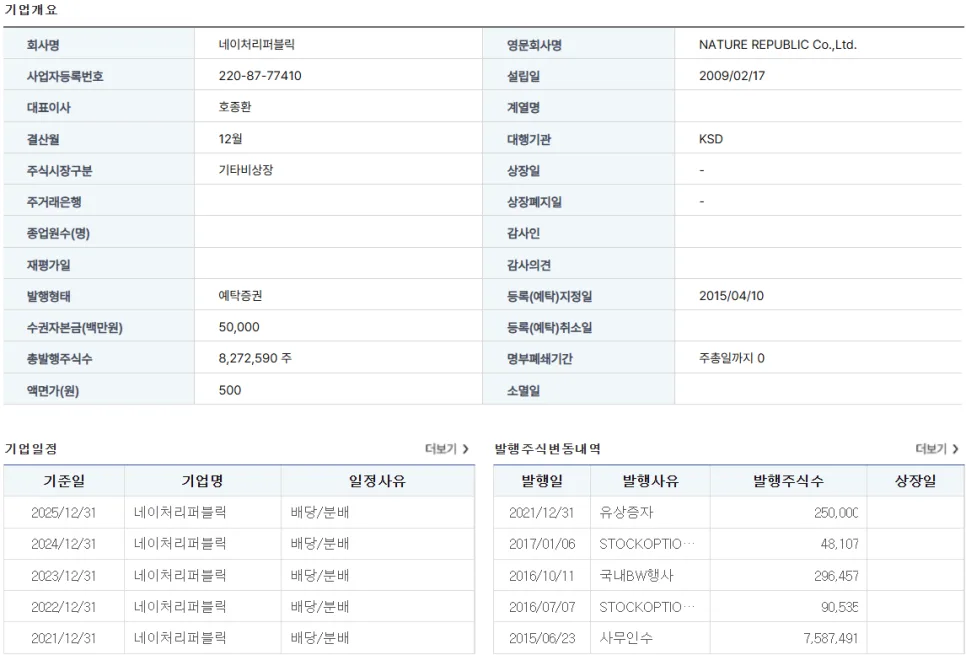
Task: Click the 기업일정 section heading
Action: tap(31, 449)
